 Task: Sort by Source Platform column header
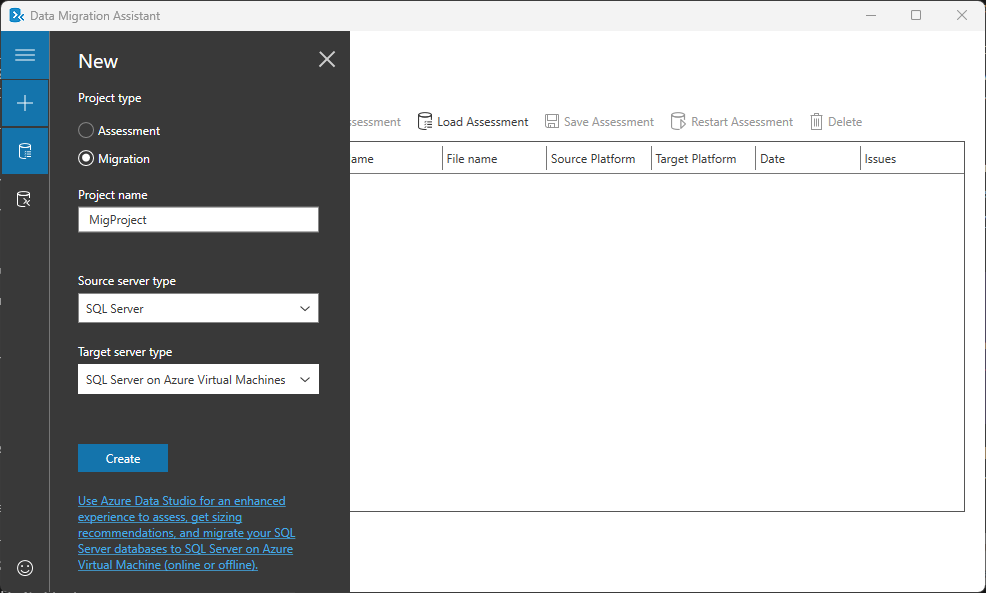[x=599, y=158]
